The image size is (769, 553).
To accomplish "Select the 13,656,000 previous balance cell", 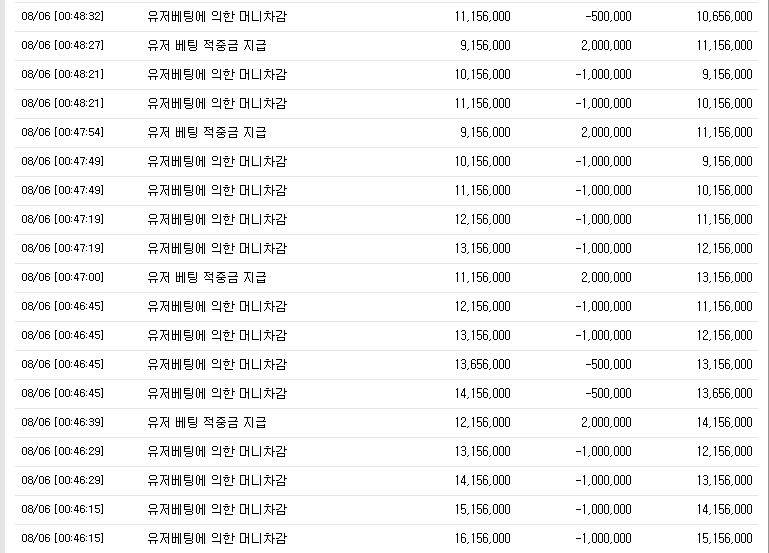I will point(483,364).
